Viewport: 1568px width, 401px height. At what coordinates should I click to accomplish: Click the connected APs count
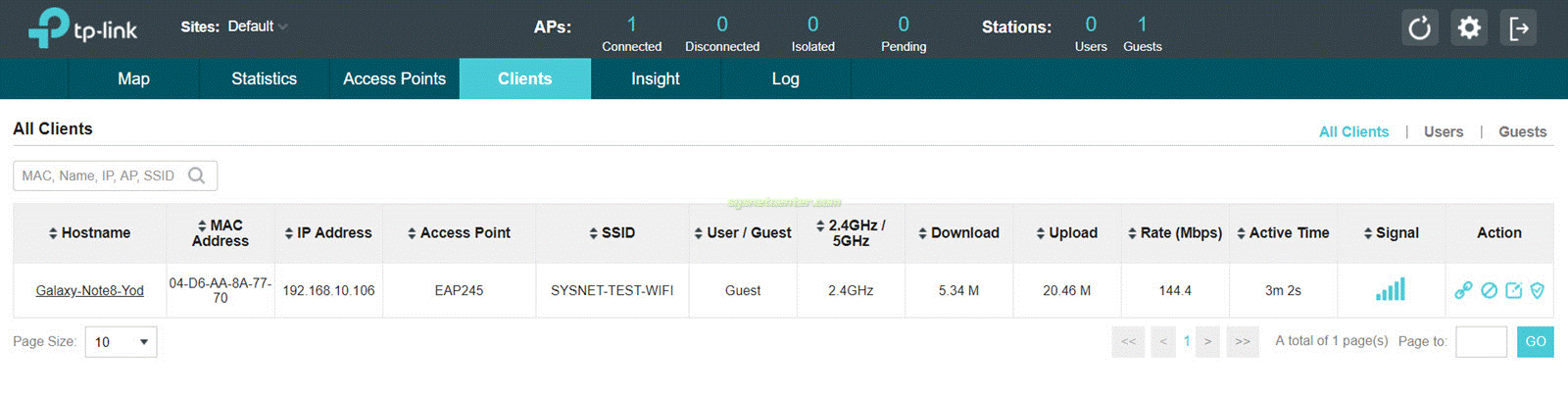631,24
